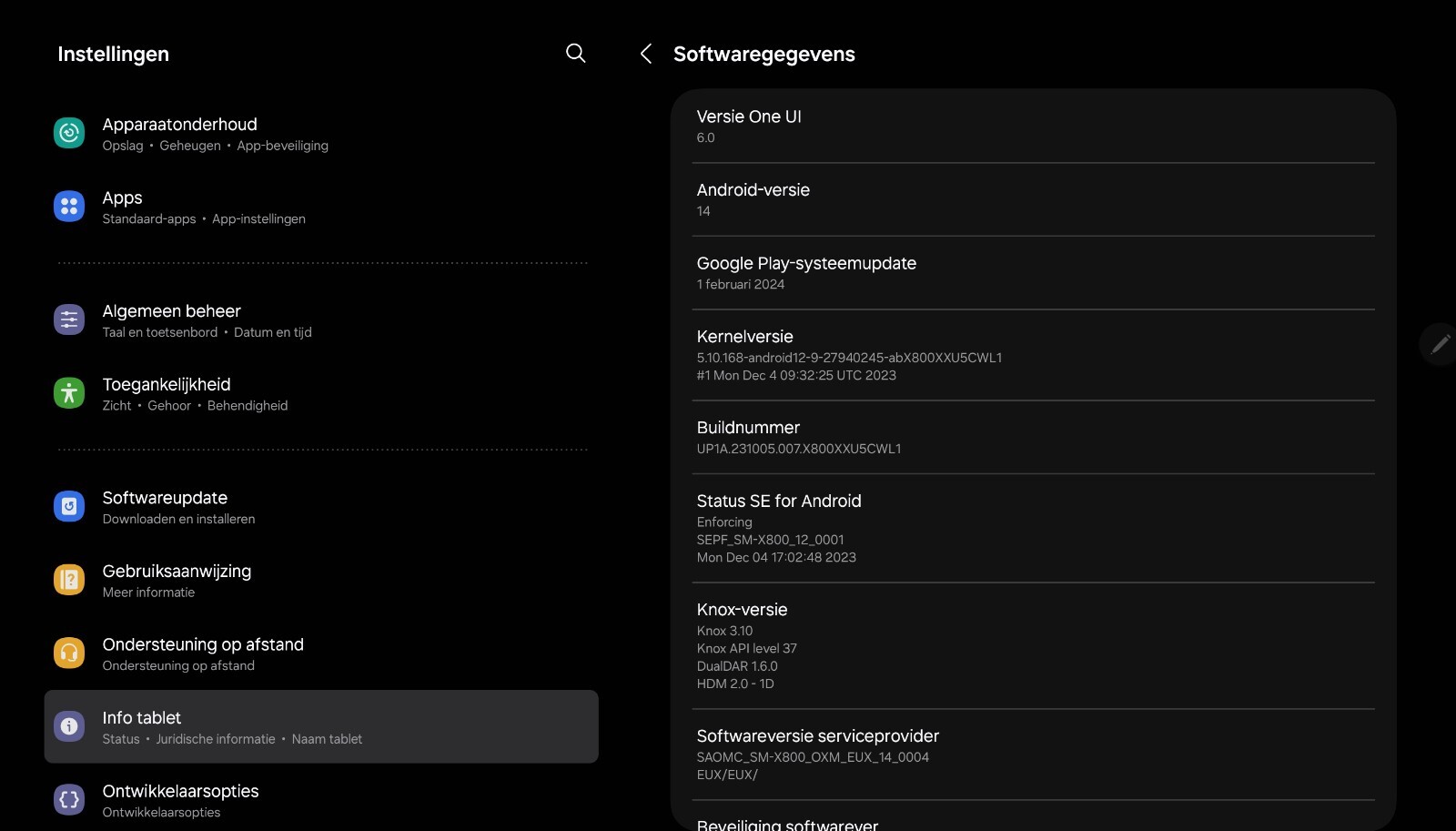Screen dimensions: 1456x831
Task: Tap the Gebruiksaanwijzing orange icon
Action: pos(69,580)
